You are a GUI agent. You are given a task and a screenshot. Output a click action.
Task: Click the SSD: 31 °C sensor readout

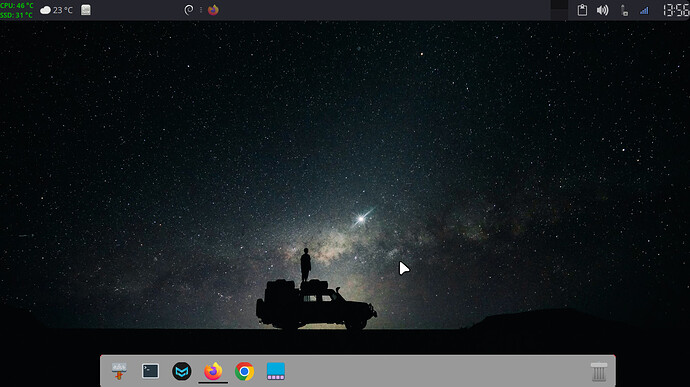pos(16,15)
